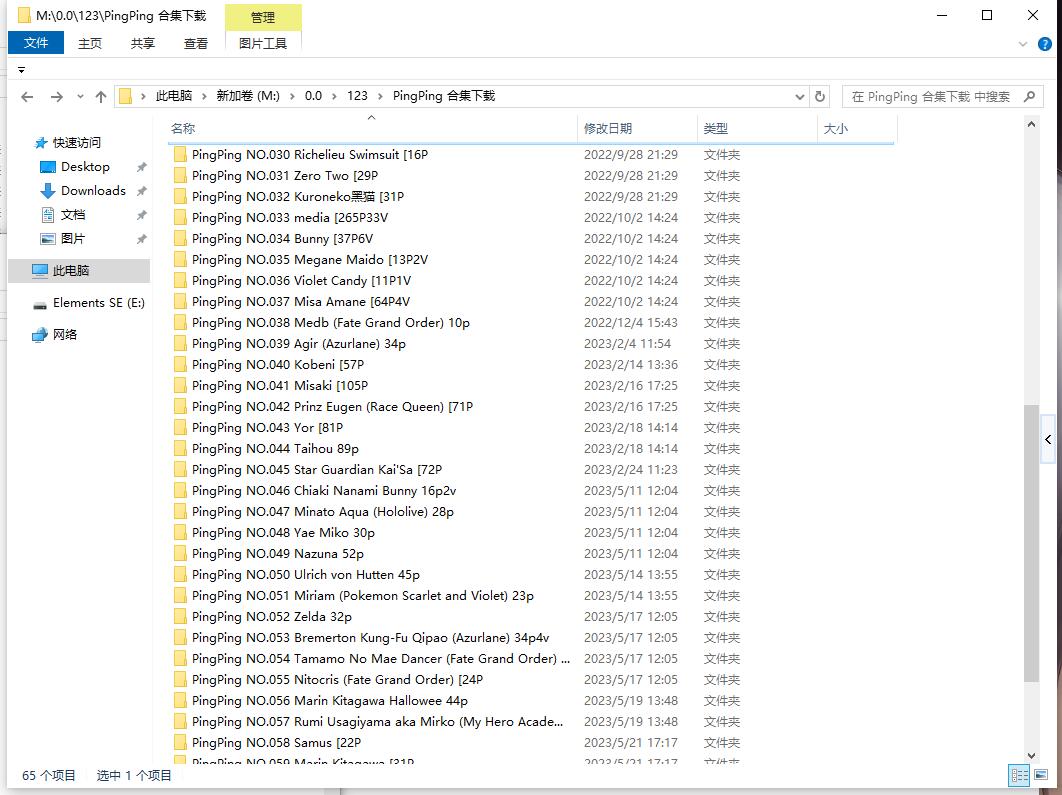
Task: Select the NO.031 Zero Two folder icon
Action: (179, 175)
